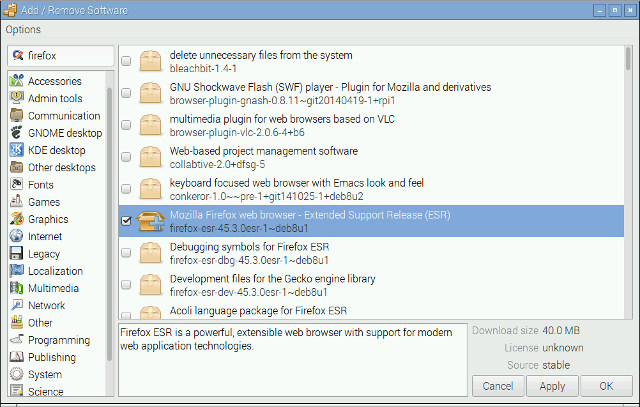The image size is (640, 407).
Task: Click the 'Download size 40.0 MB' value
Action: [x=561, y=330]
